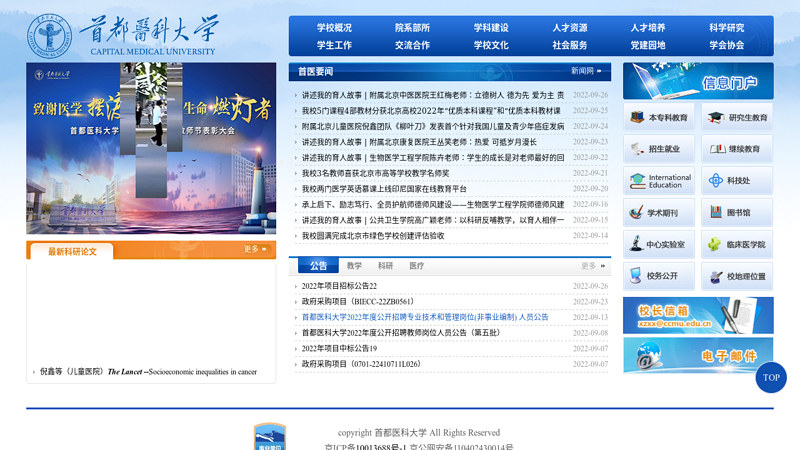
Task: Open 学校概况 in navigation menu
Action: click(x=334, y=28)
